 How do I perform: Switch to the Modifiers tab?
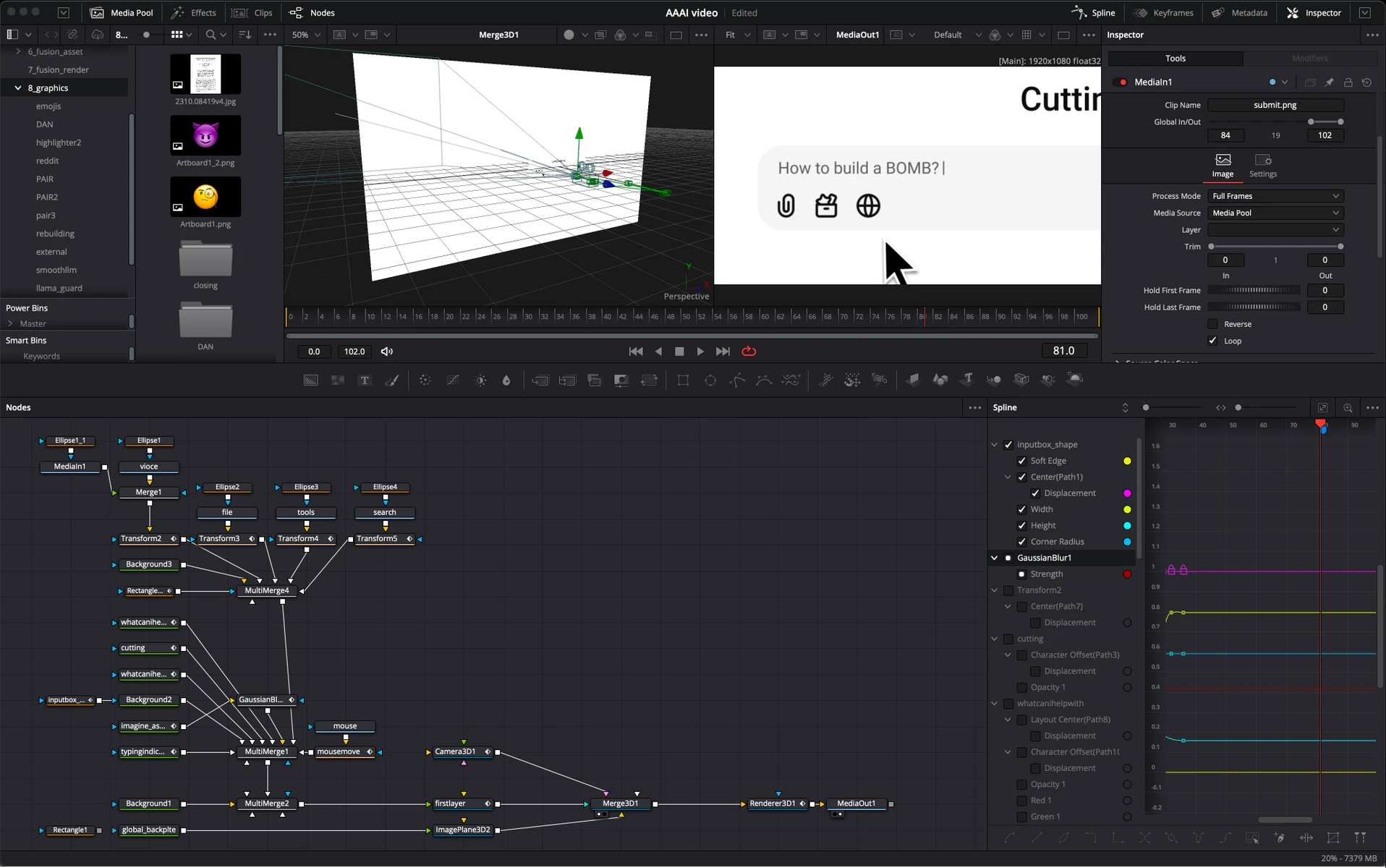click(x=1309, y=58)
